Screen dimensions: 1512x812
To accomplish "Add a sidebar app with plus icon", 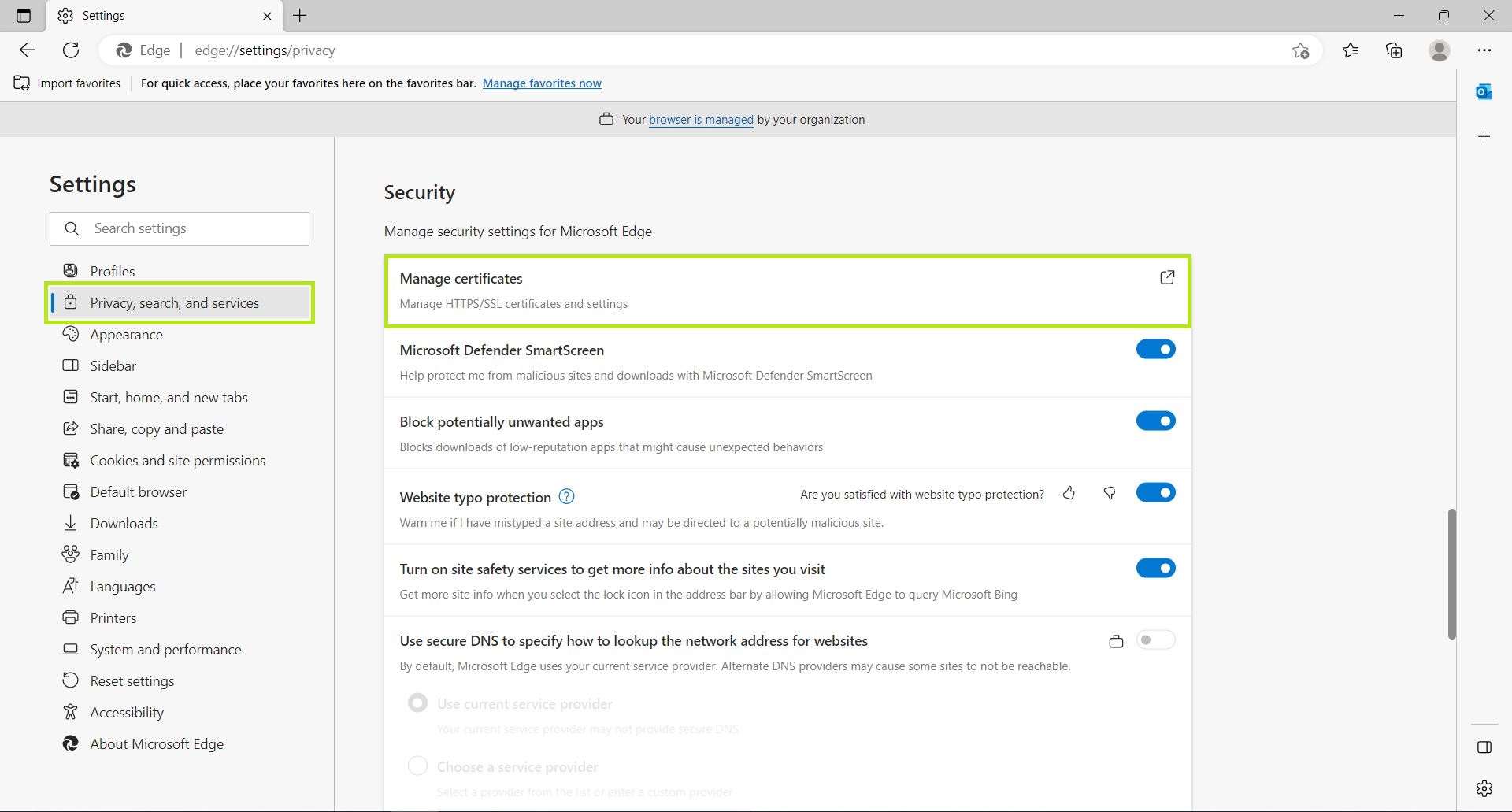I will (x=1484, y=137).
